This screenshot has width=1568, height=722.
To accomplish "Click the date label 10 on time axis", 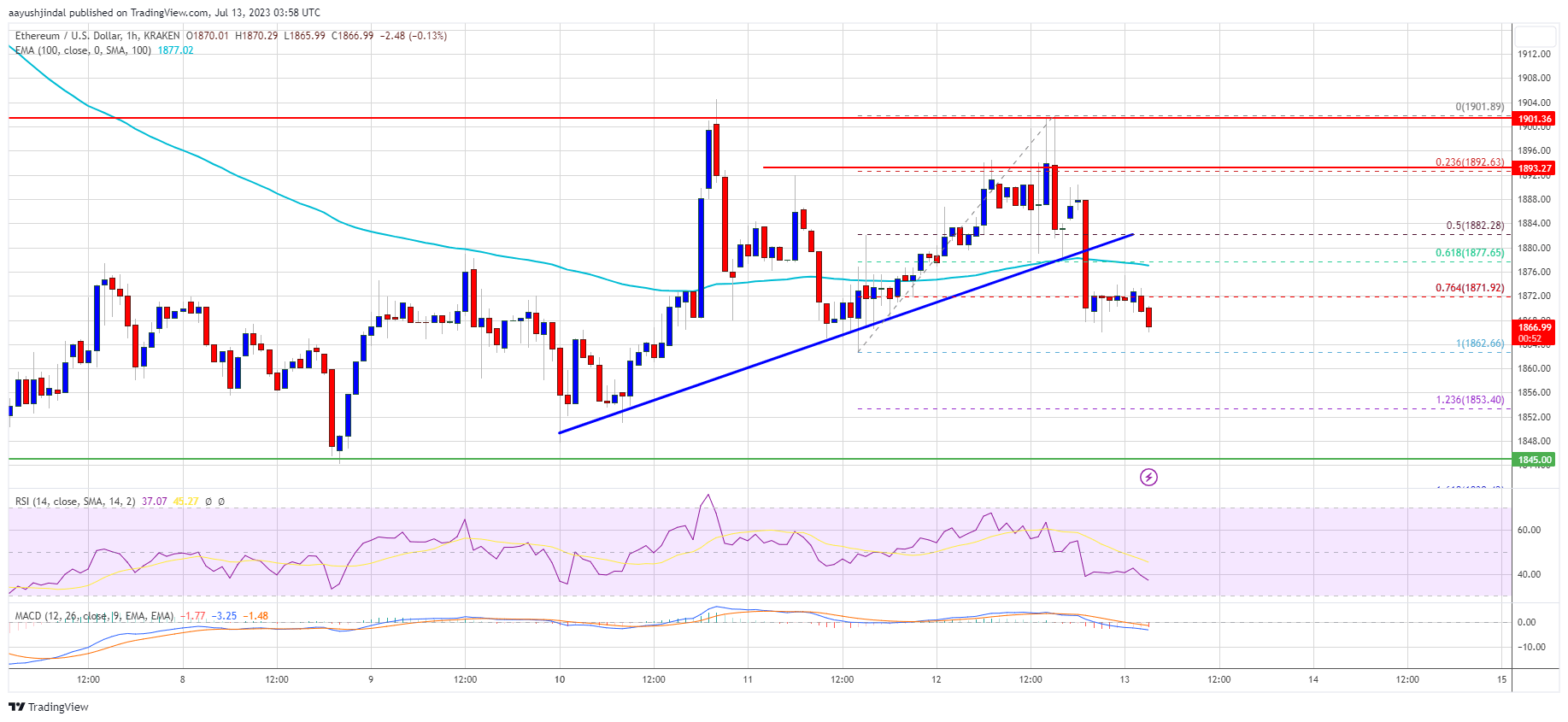I will click(560, 680).
